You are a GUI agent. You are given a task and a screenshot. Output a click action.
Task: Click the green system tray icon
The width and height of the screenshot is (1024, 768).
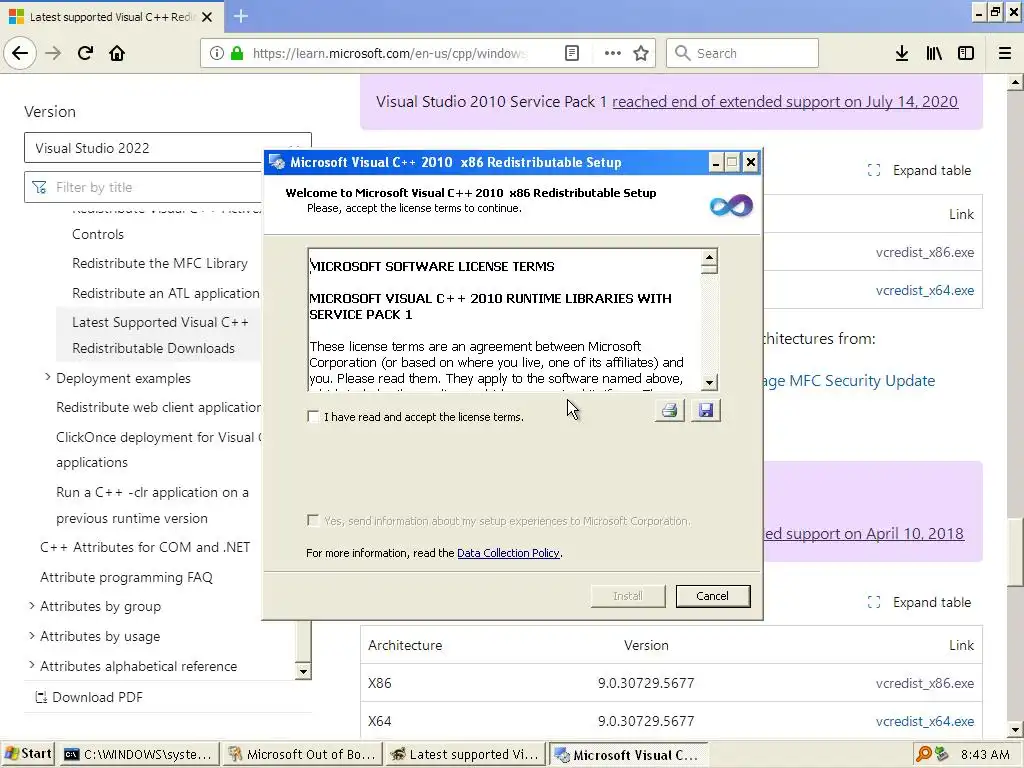pos(941,754)
